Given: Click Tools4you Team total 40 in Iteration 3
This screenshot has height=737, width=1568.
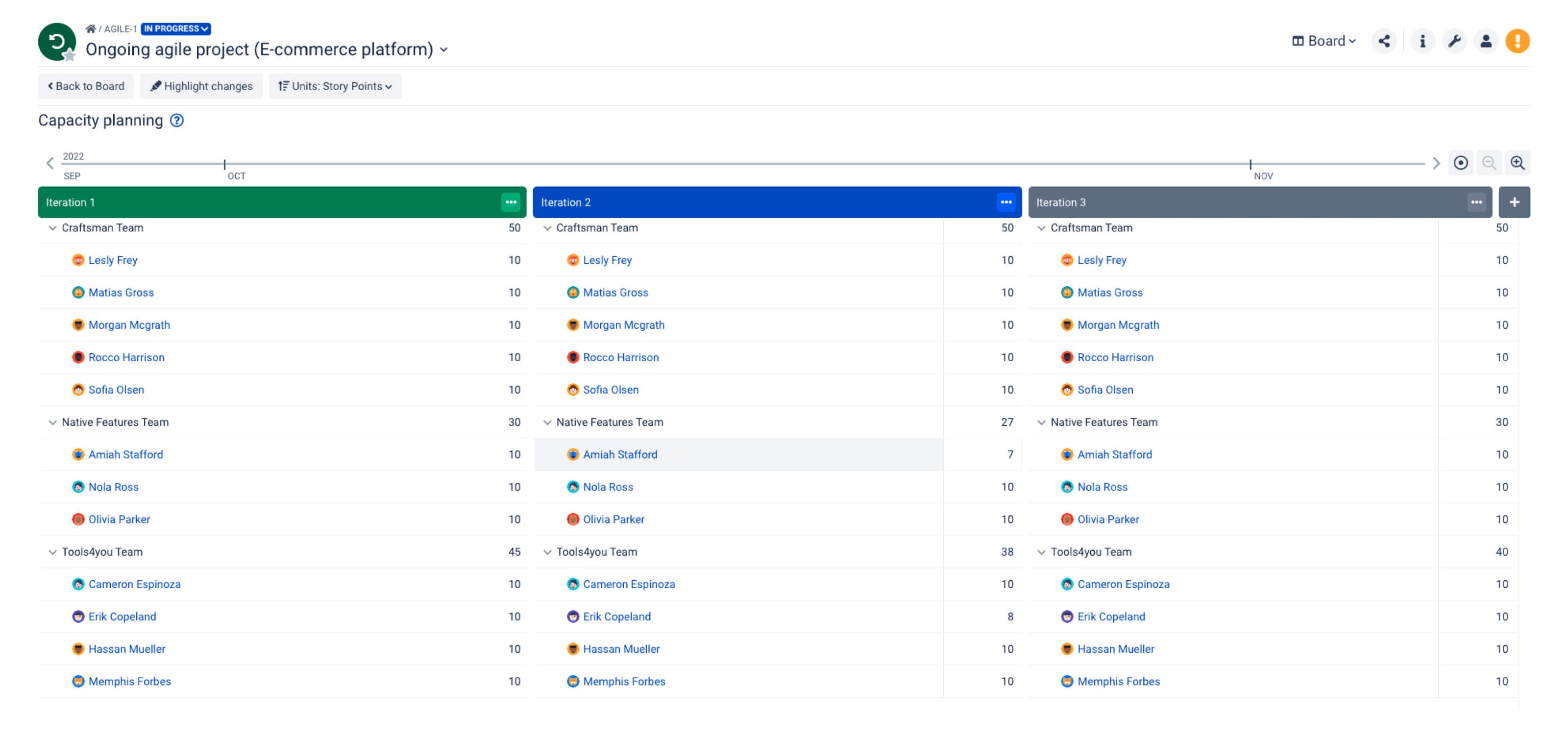Looking at the screenshot, I should click(x=1502, y=552).
